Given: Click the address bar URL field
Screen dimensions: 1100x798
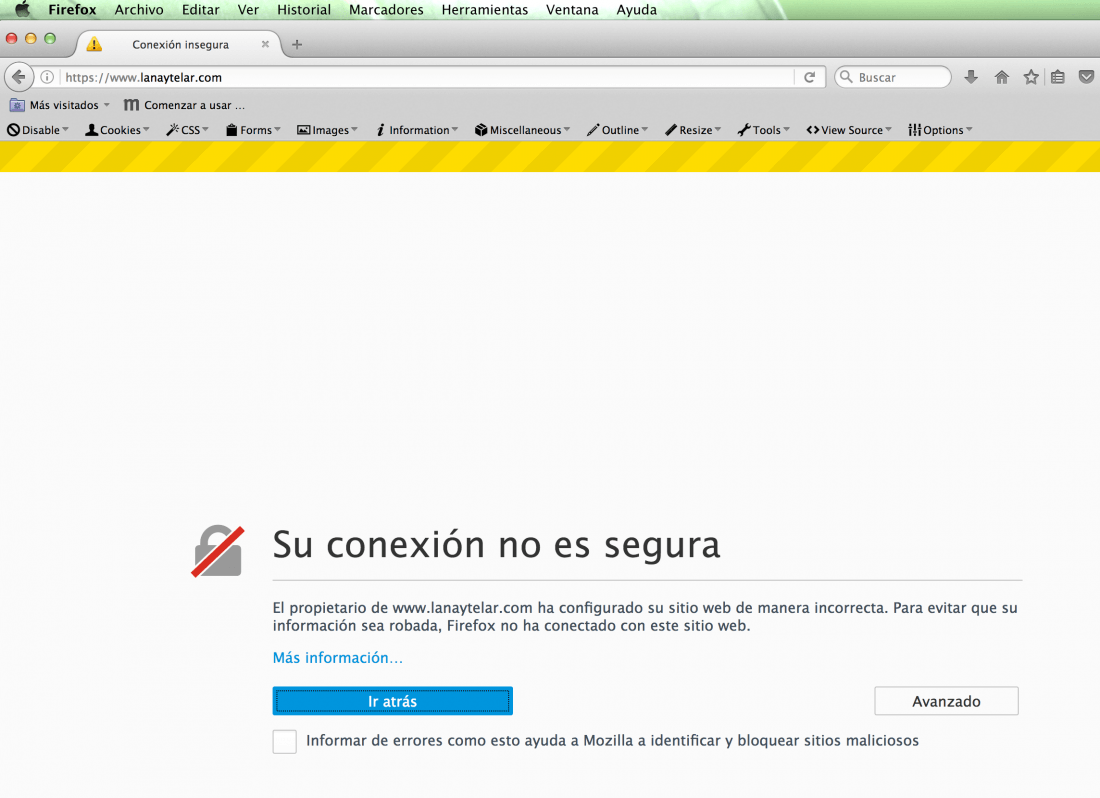Looking at the screenshot, I should (x=427, y=77).
